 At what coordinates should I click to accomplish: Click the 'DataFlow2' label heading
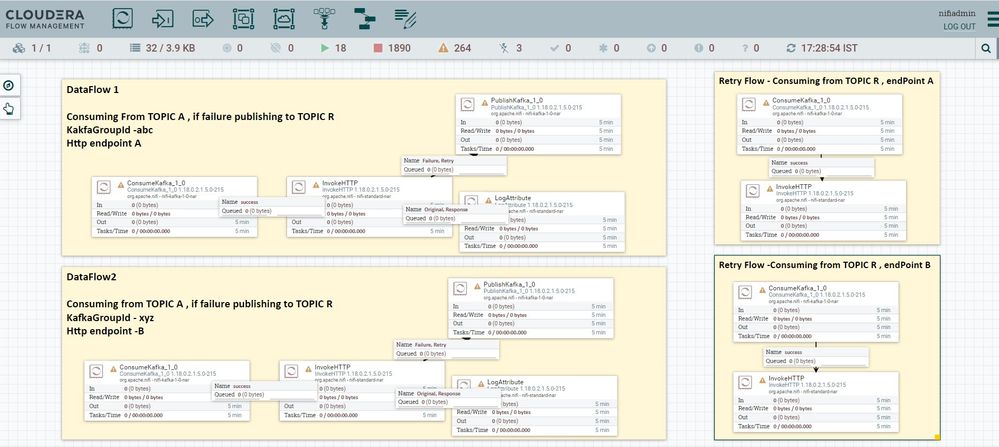pos(91,277)
